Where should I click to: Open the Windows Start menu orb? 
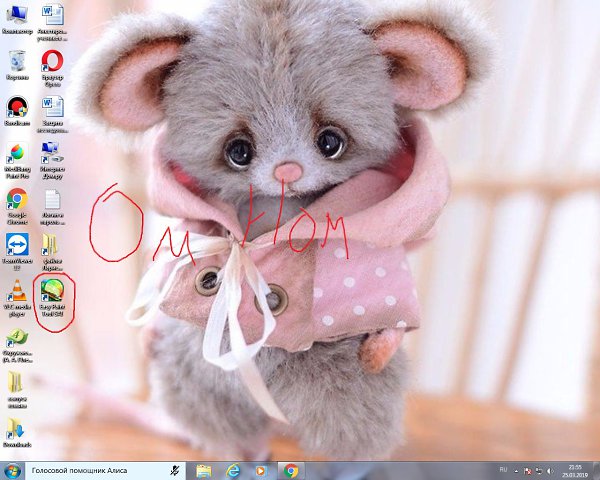click(12, 471)
